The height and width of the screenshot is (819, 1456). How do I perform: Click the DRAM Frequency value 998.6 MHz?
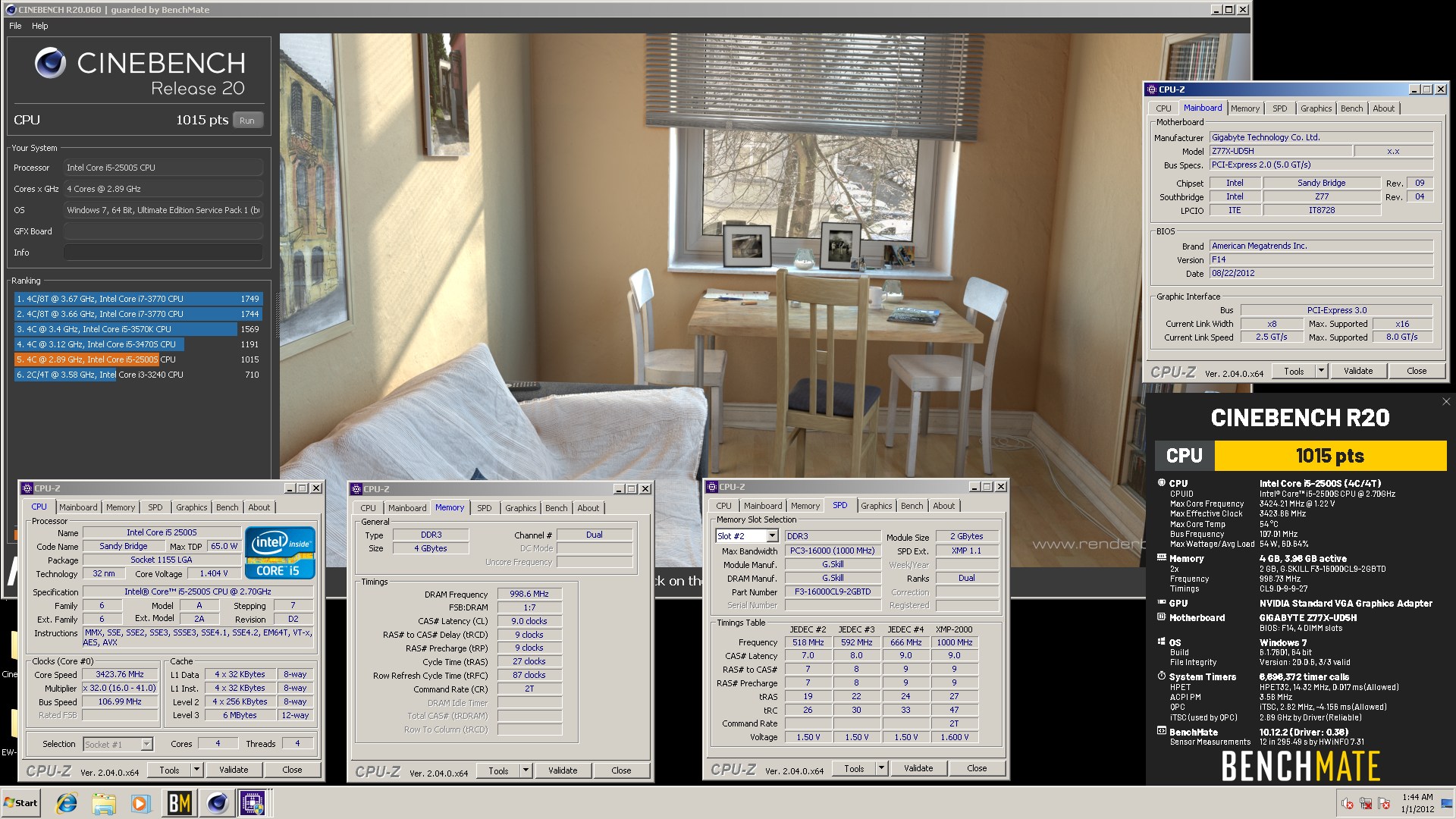coord(529,594)
